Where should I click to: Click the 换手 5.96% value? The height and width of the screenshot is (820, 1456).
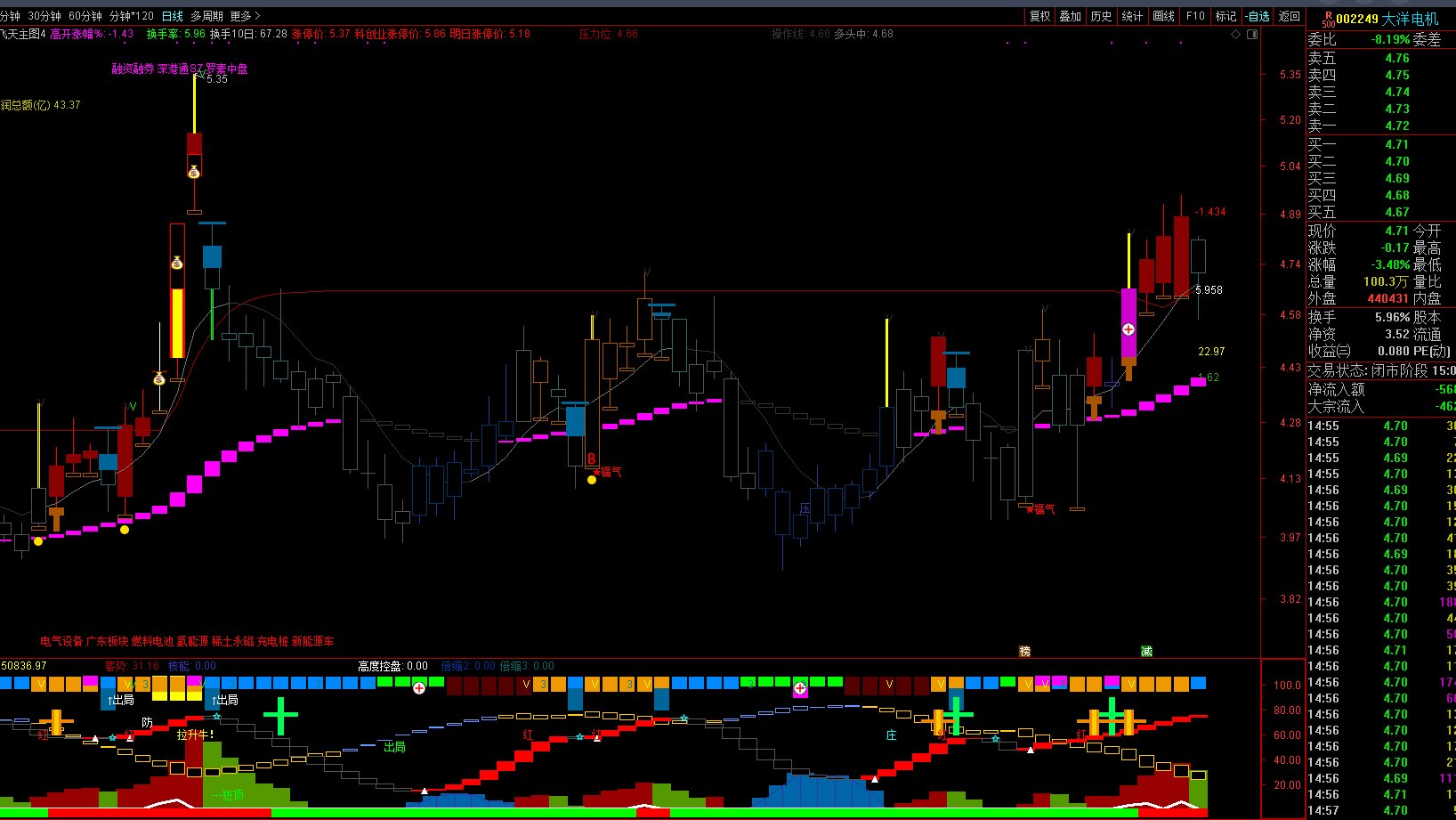click(1393, 317)
